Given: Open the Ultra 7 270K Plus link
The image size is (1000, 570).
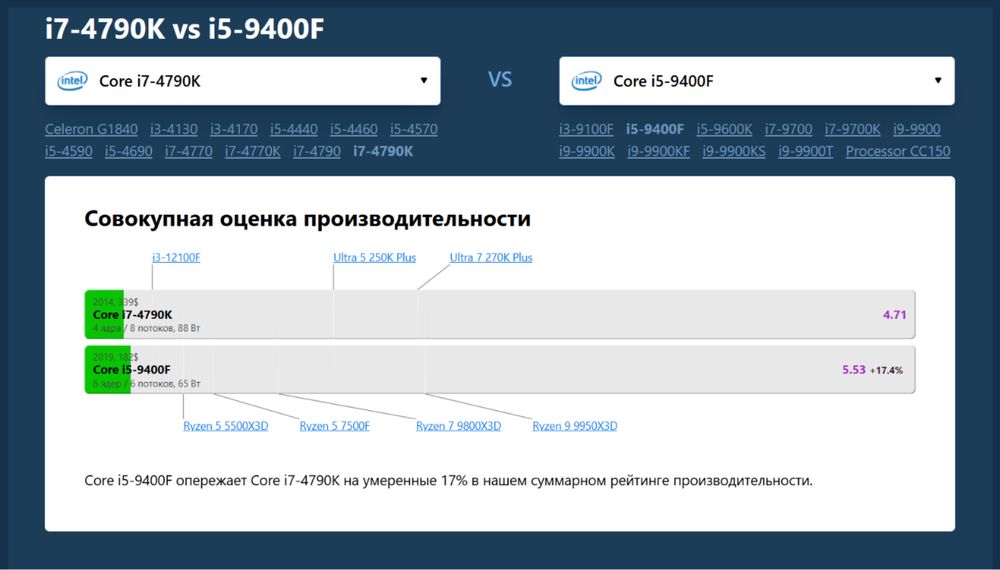Looking at the screenshot, I should click(x=491, y=258).
